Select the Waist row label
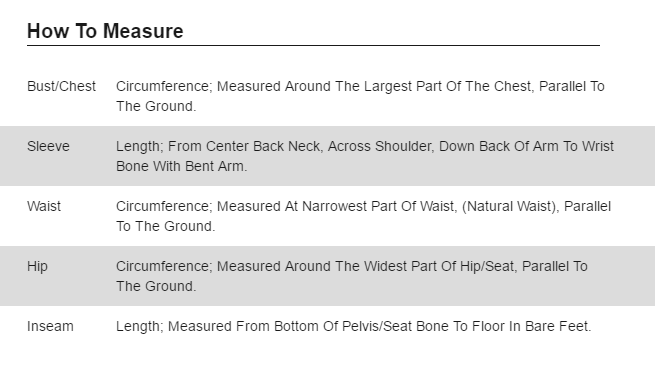The height and width of the screenshot is (378, 655). (44, 206)
